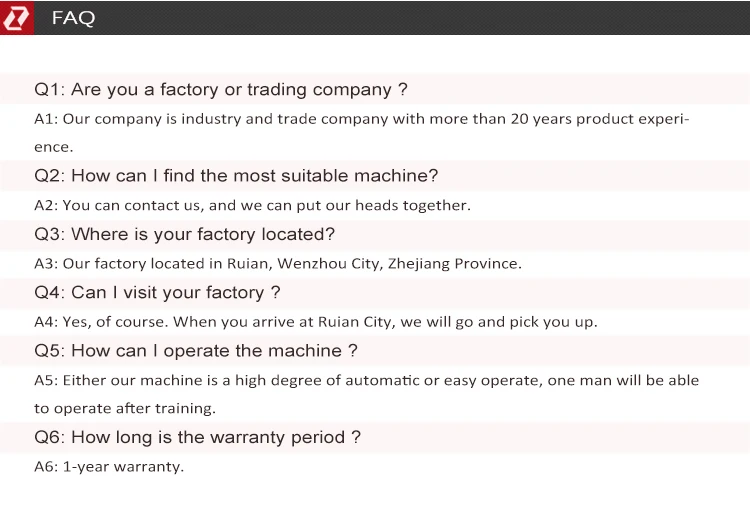Image resolution: width=750 pixels, height=509 pixels.
Task: Click the 'A1:' answer label
Action: pyautogui.click(x=46, y=119)
